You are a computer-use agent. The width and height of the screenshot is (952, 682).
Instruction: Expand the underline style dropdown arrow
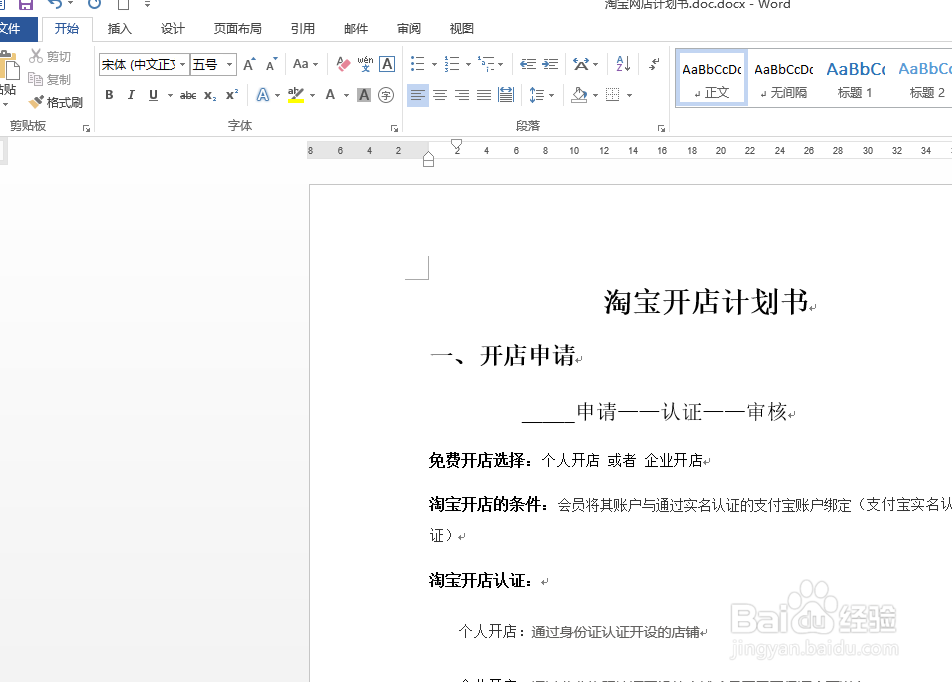tap(170, 95)
